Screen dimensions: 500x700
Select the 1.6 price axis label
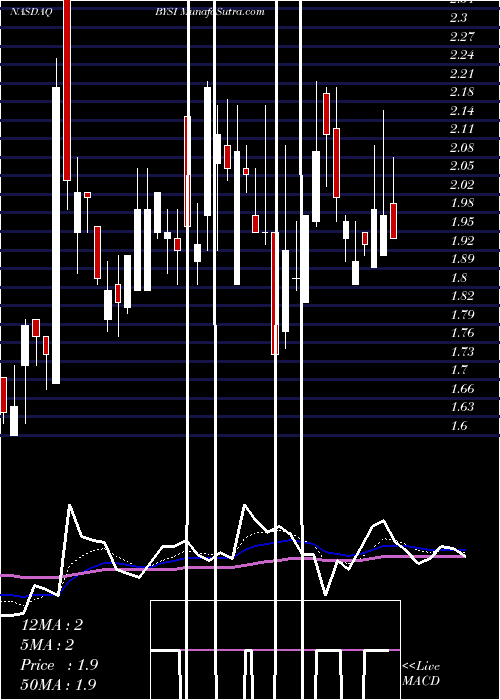pyautogui.click(x=459, y=426)
